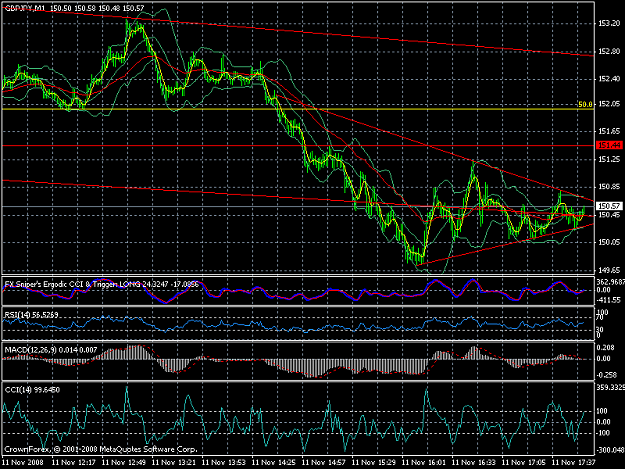Click the 149.65 price axis label
The width and height of the screenshot is (625, 469).
pos(609,270)
